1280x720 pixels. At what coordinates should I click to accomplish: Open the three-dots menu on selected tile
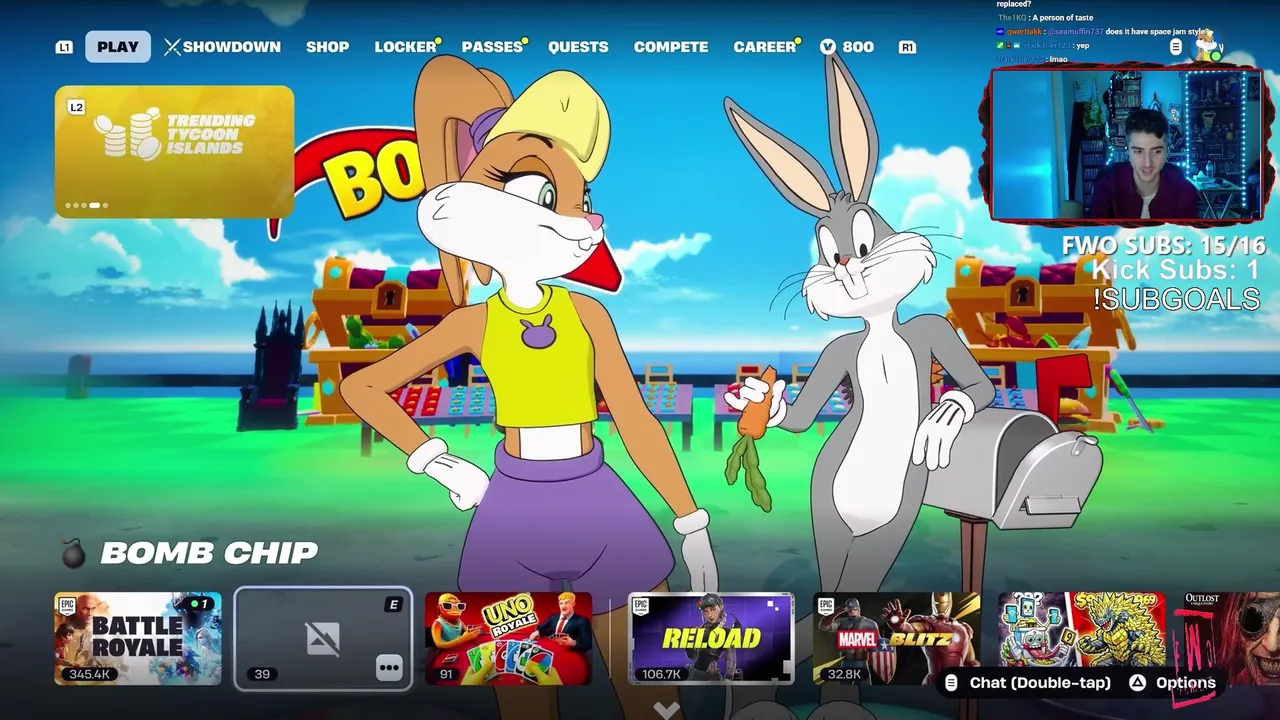(x=389, y=669)
